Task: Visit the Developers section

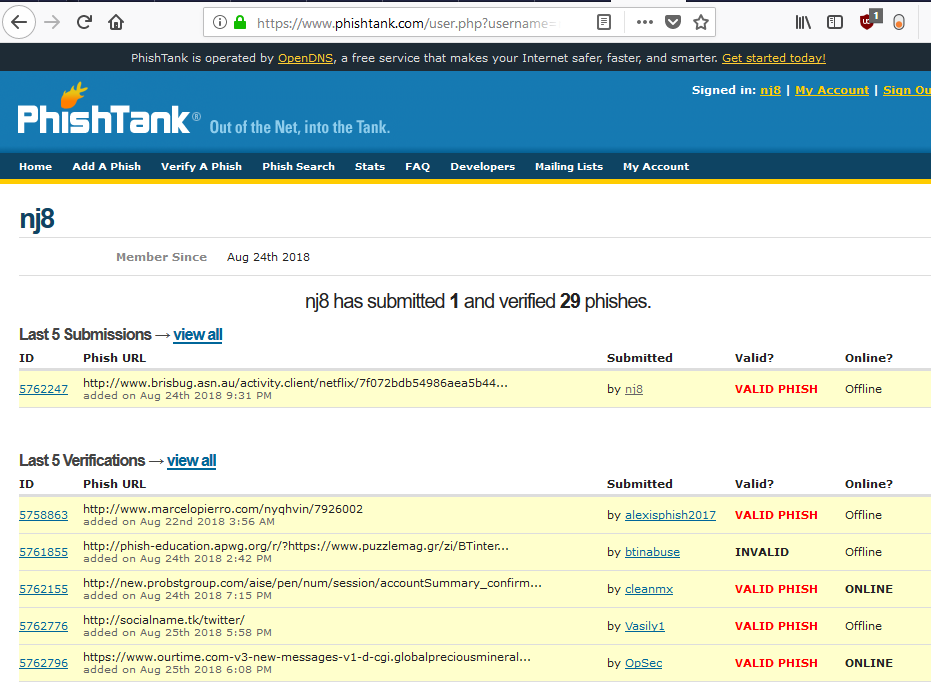Action: tap(482, 166)
